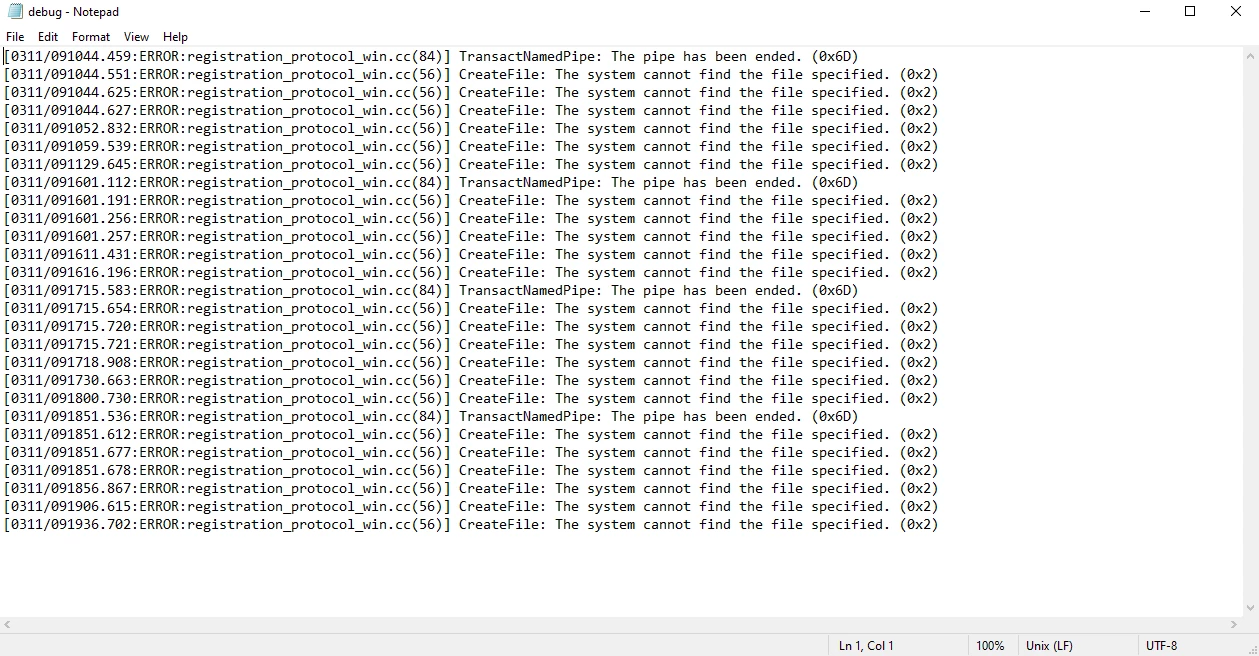
Task: Click the Unix (LF) status entry
Action: click(x=1049, y=646)
